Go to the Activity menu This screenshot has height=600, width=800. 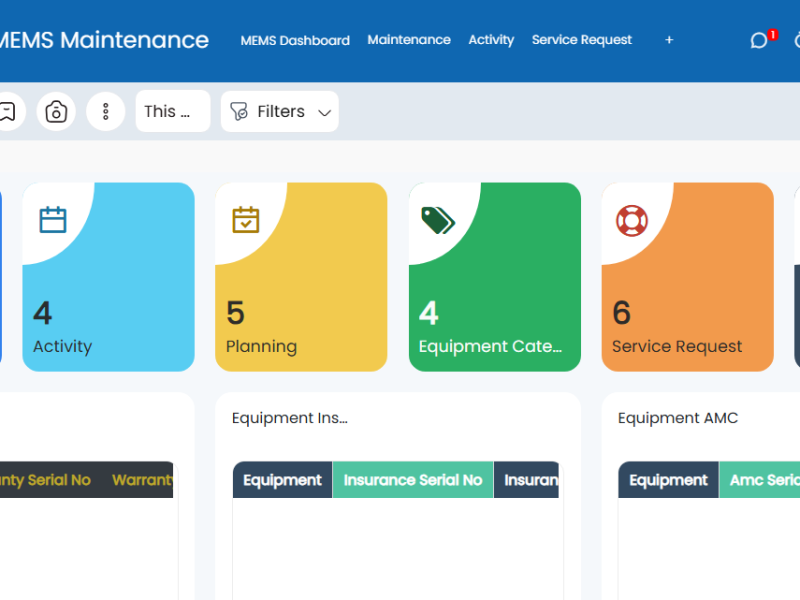click(491, 40)
